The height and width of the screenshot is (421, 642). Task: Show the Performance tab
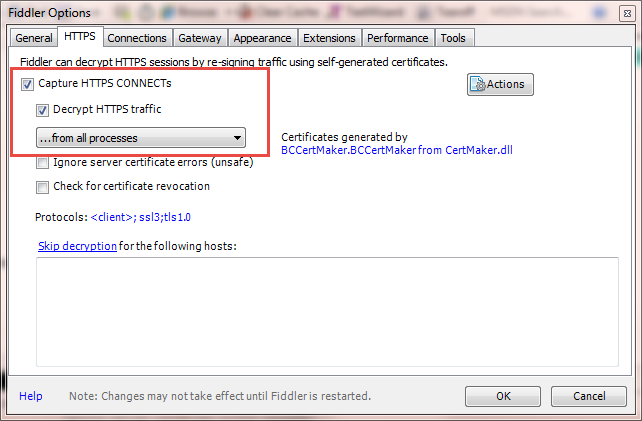[x=397, y=38]
